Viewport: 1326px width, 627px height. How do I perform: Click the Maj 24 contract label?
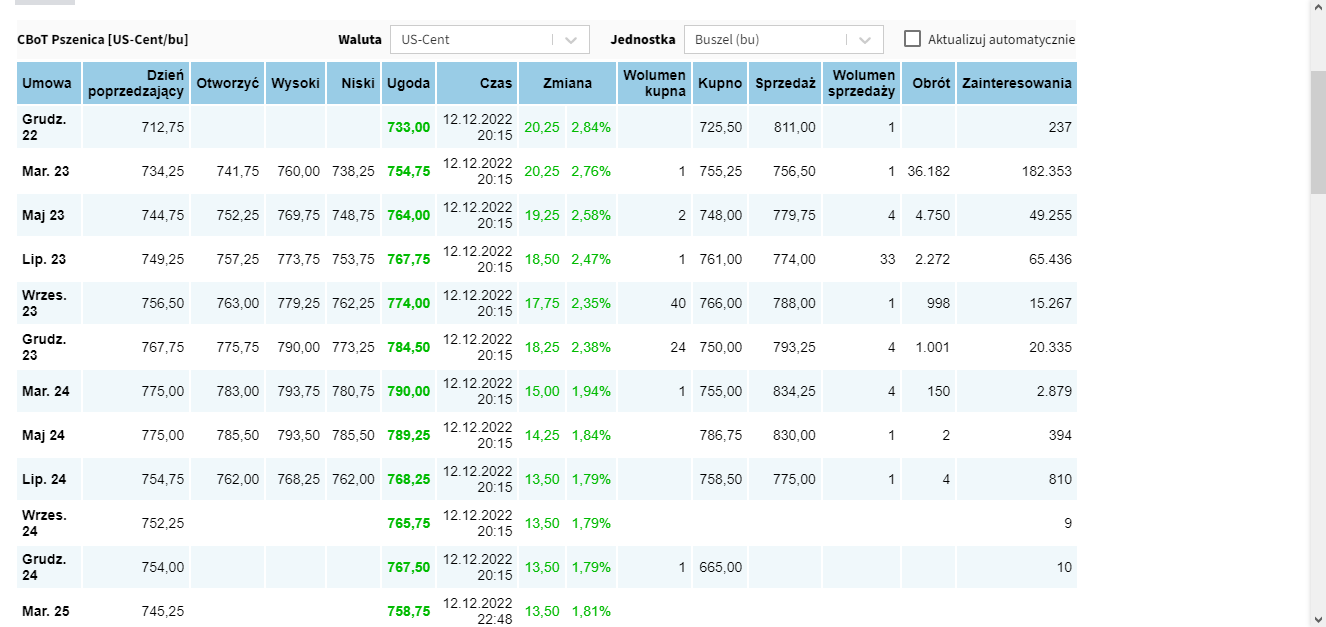coord(46,435)
